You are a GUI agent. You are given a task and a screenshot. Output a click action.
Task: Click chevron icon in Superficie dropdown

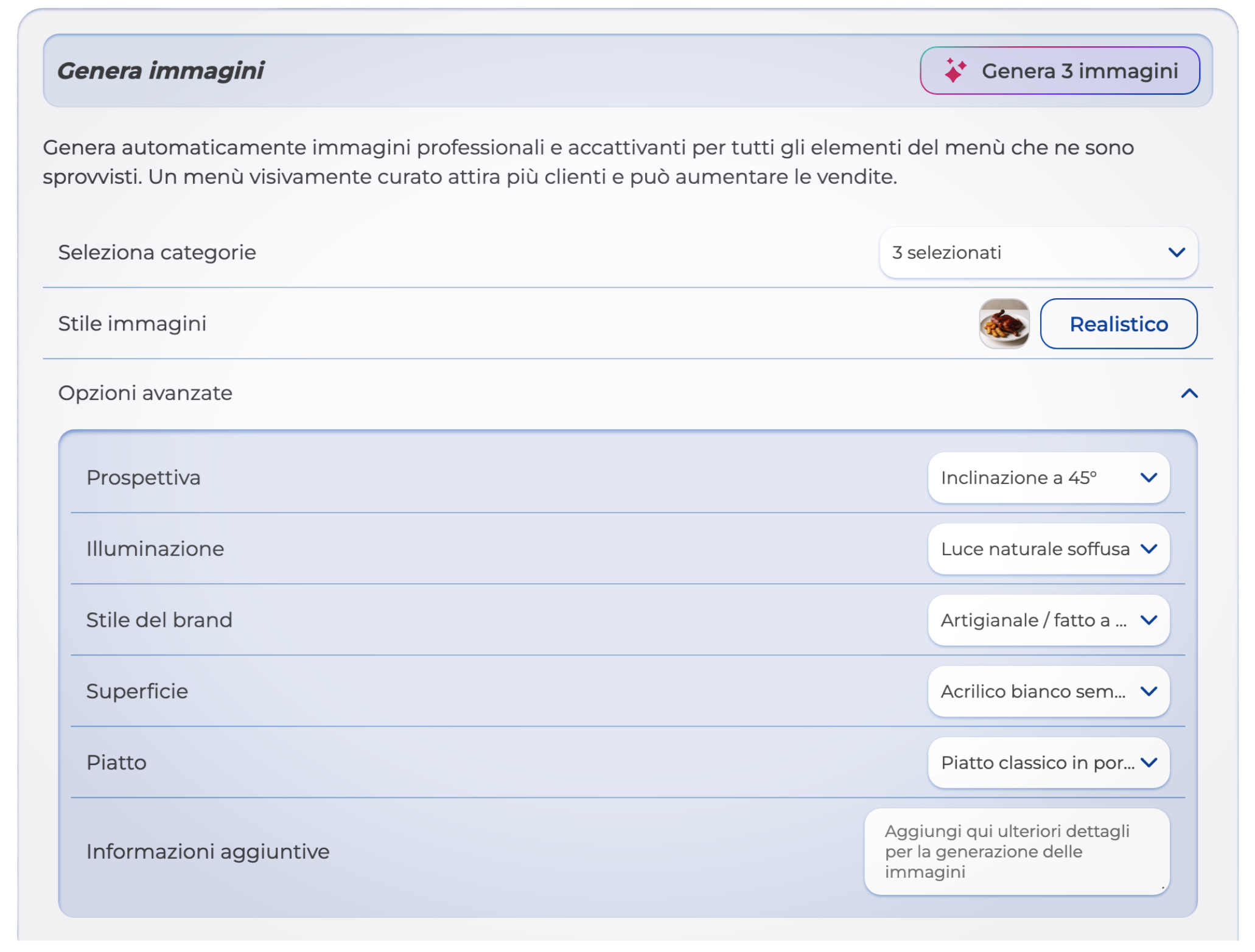(1148, 691)
